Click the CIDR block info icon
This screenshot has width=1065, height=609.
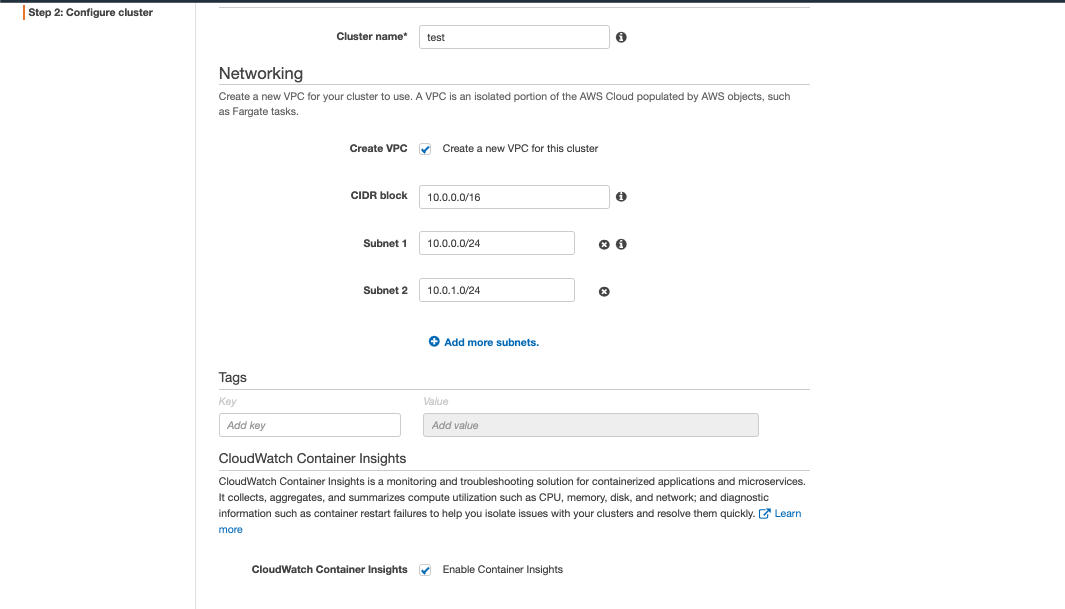tap(621, 197)
